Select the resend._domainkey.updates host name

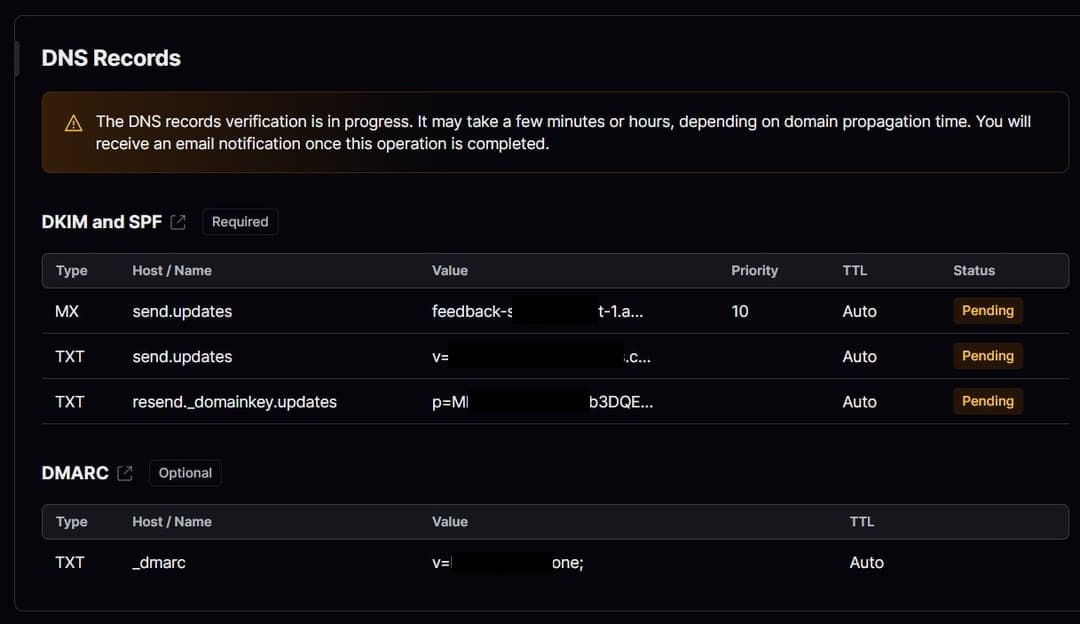point(234,402)
